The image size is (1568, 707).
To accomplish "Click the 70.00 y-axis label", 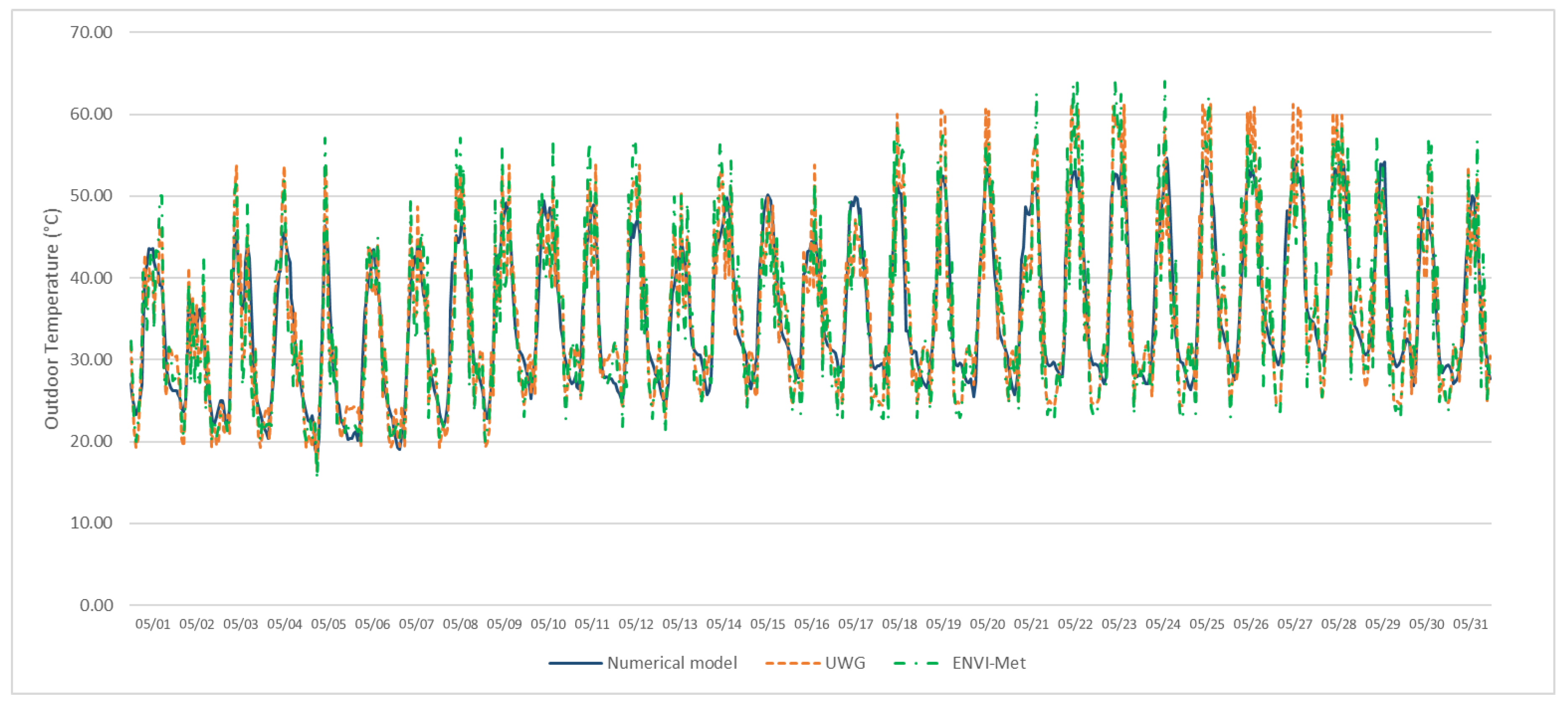I will coord(91,32).
